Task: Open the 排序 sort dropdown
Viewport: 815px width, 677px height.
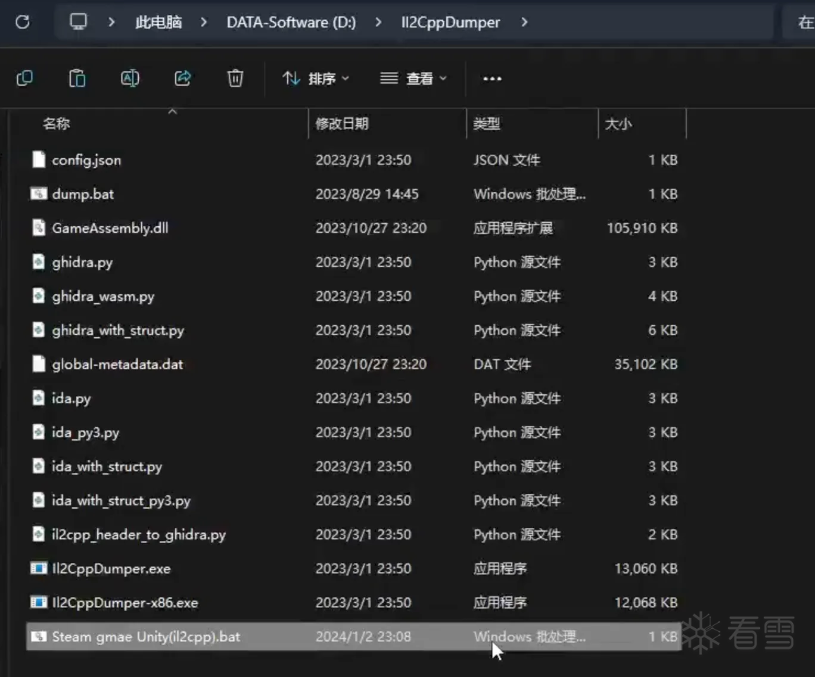Action: [x=316, y=79]
